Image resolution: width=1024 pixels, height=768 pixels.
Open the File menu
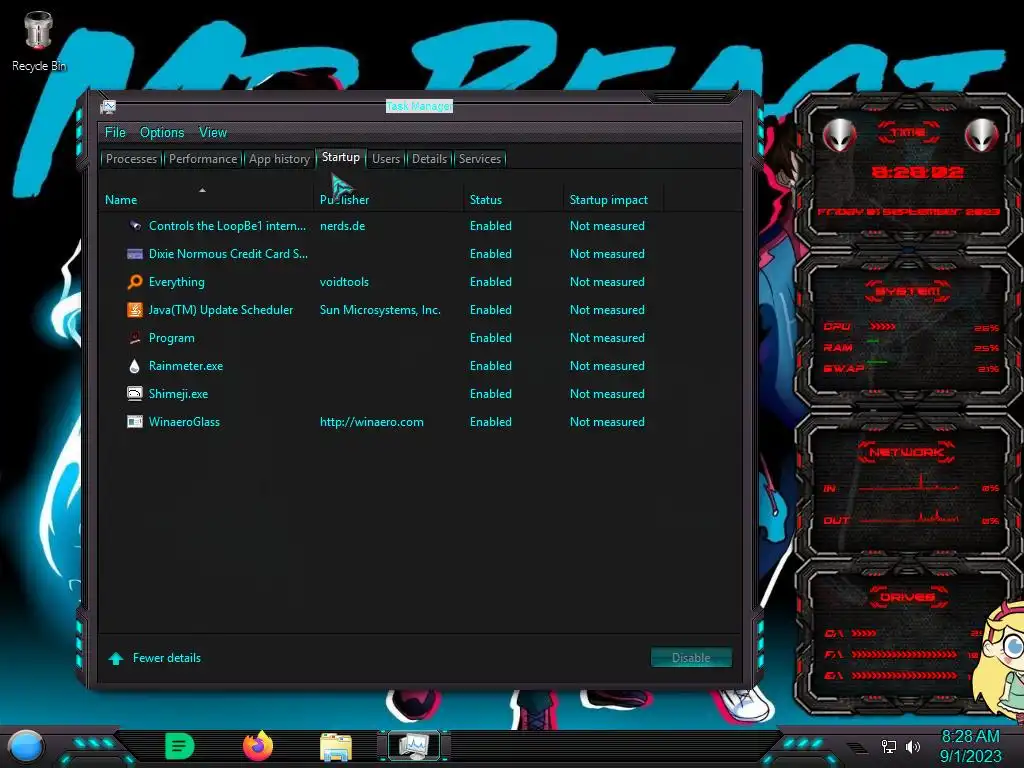point(115,133)
